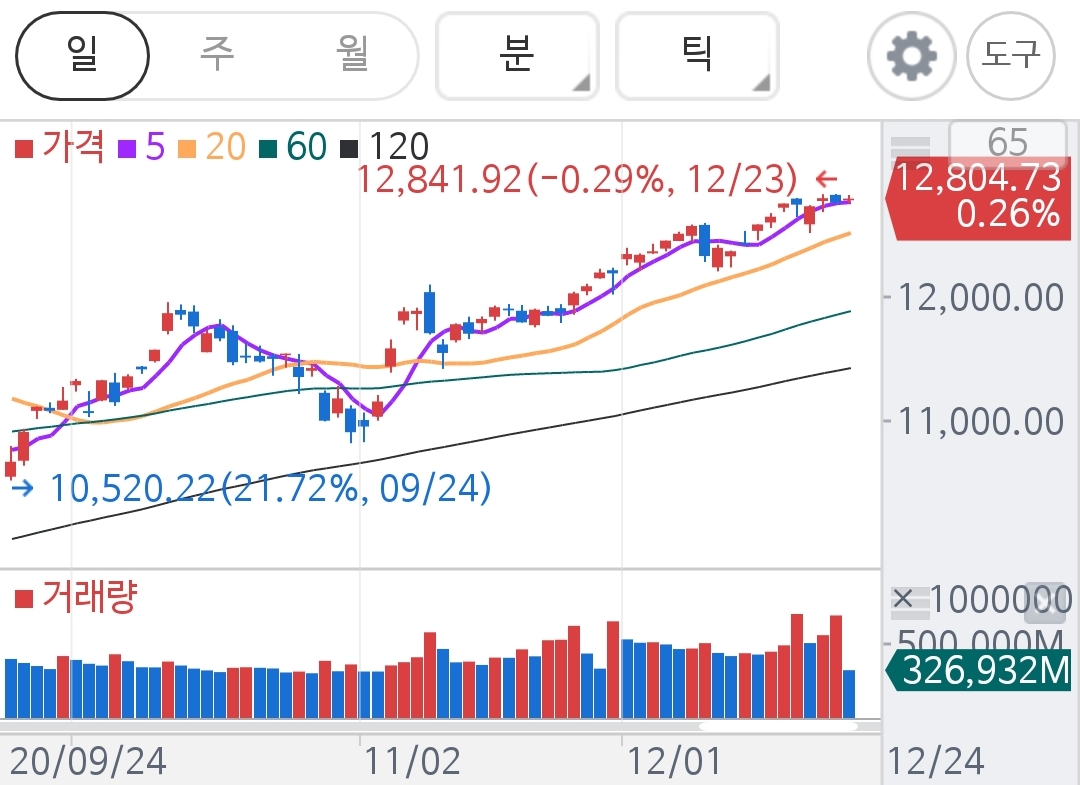Screen dimensions: 1080x785
Task: Click the red 가격 legend swatch
Action: (24, 148)
